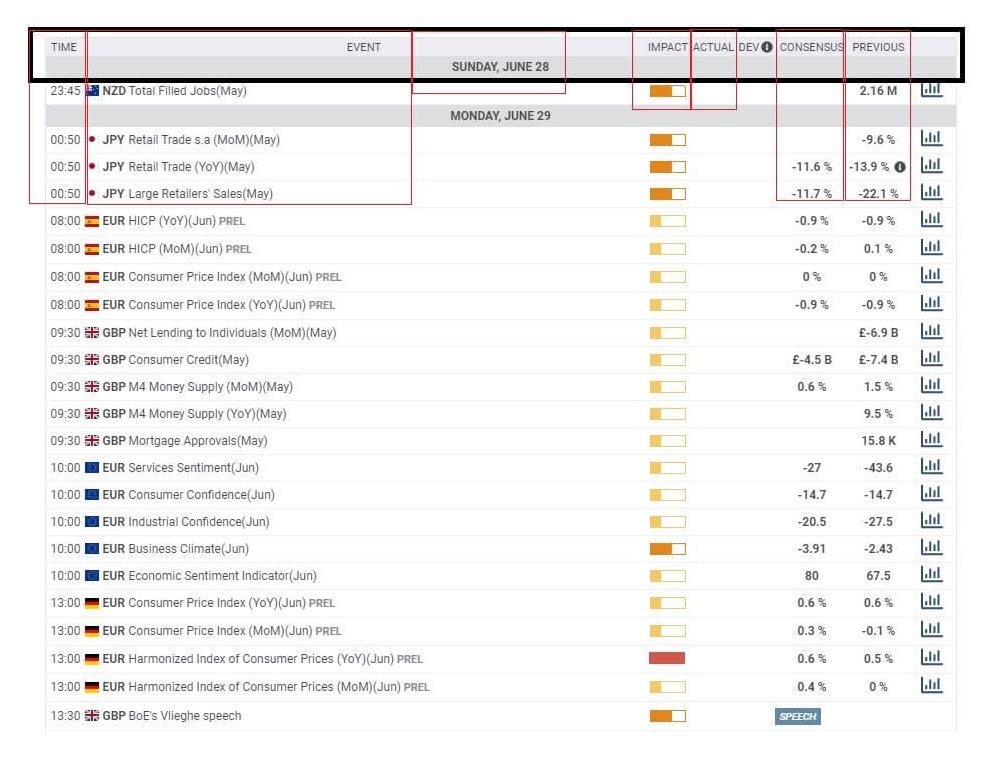Click the EVENT column header
The height and width of the screenshot is (757, 999).
[x=363, y=47]
